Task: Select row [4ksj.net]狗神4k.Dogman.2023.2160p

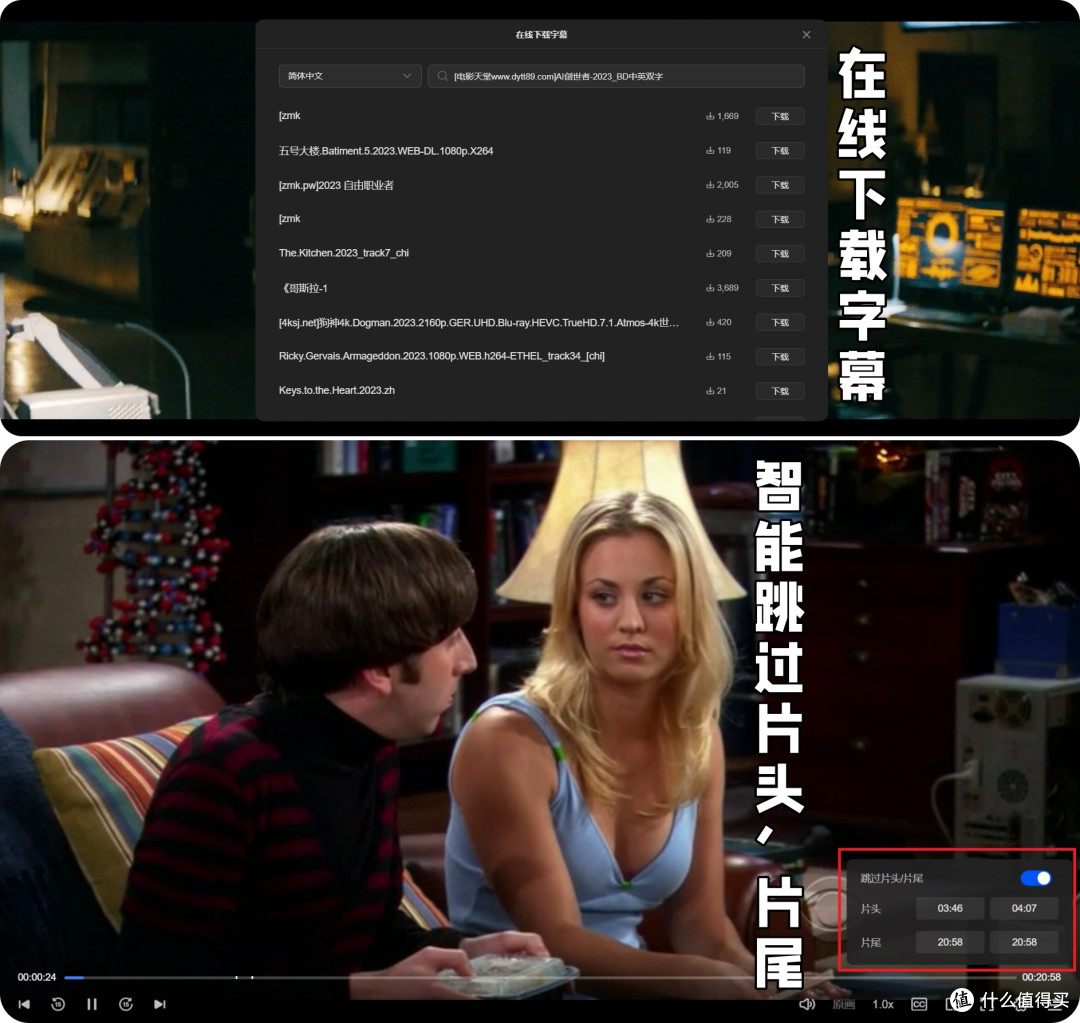Action: 541,322
